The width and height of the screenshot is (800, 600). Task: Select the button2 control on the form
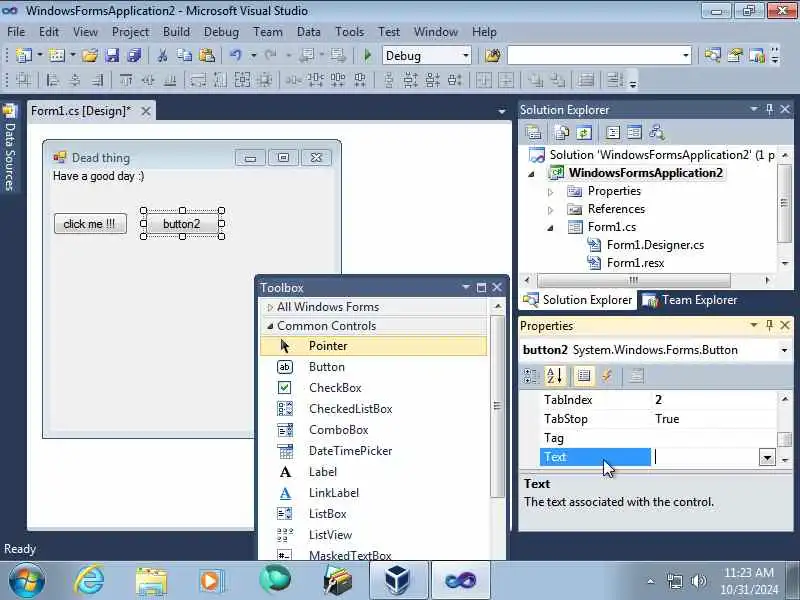tap(182, 223)
